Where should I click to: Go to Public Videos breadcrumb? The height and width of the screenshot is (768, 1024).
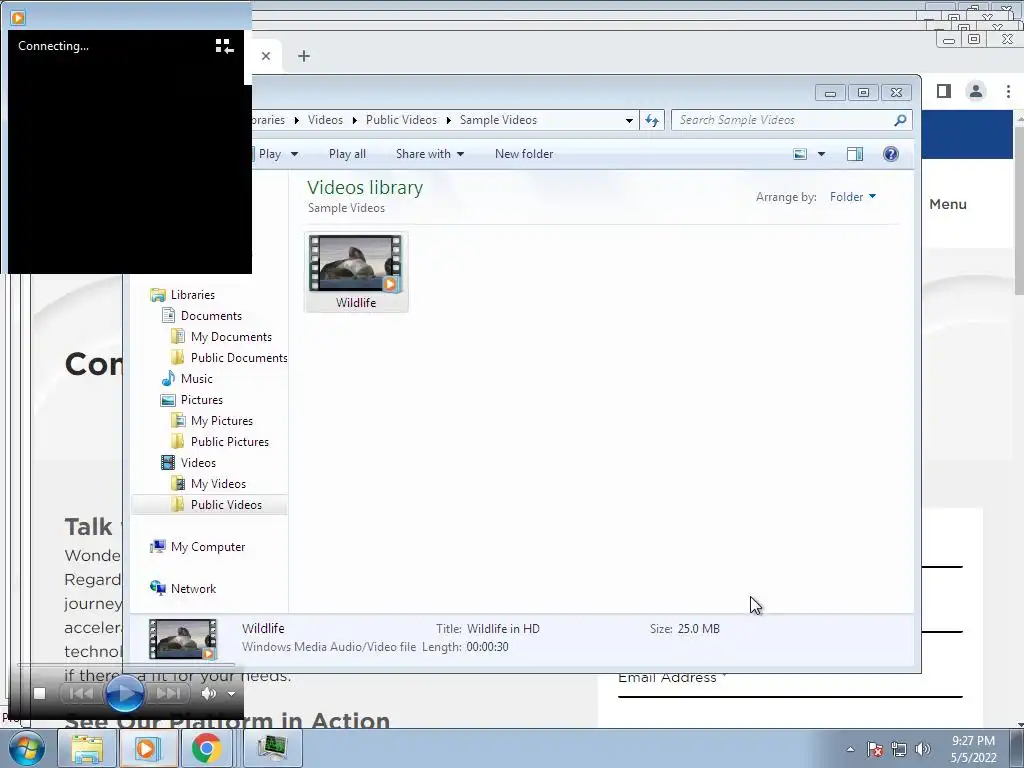click(401, 120)
